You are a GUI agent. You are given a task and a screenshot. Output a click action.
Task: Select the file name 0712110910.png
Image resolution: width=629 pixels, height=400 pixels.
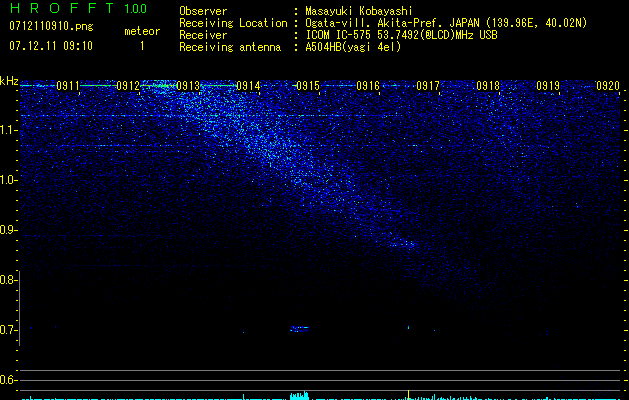[51, 26]
